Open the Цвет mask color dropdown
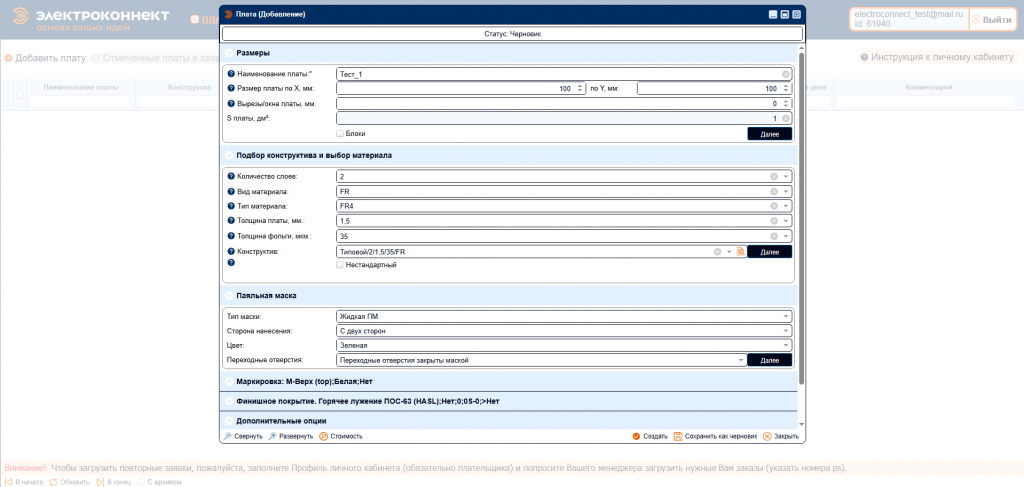 (x=787, y=345)
